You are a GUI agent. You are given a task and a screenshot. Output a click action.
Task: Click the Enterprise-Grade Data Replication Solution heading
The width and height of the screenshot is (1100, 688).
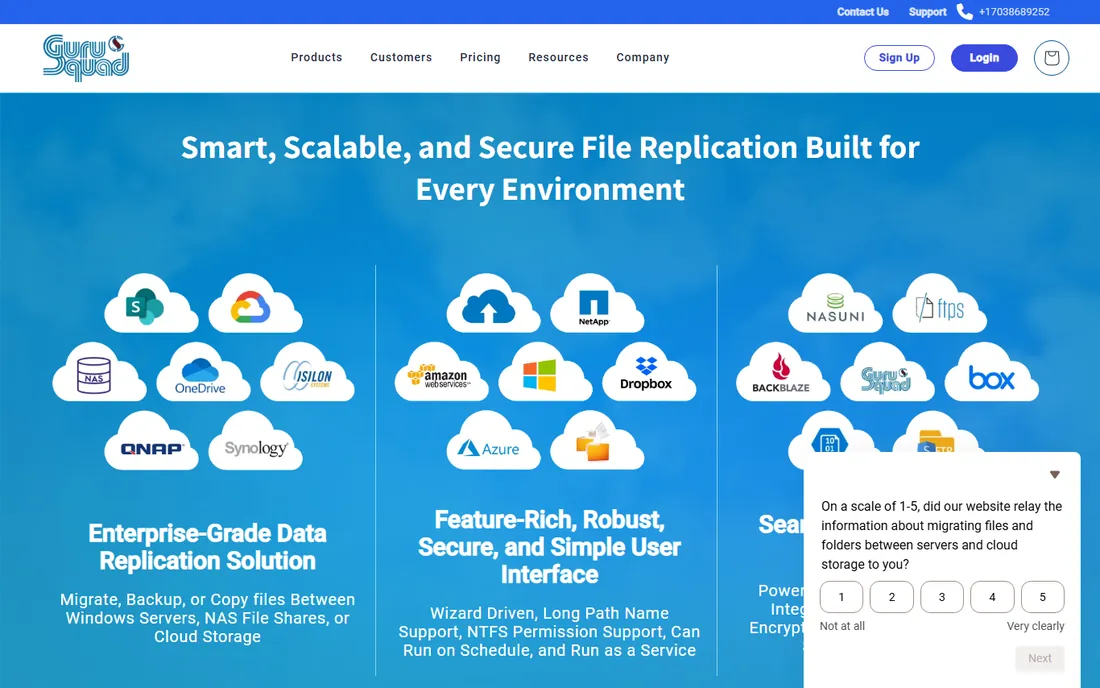[x=207, y=547]
